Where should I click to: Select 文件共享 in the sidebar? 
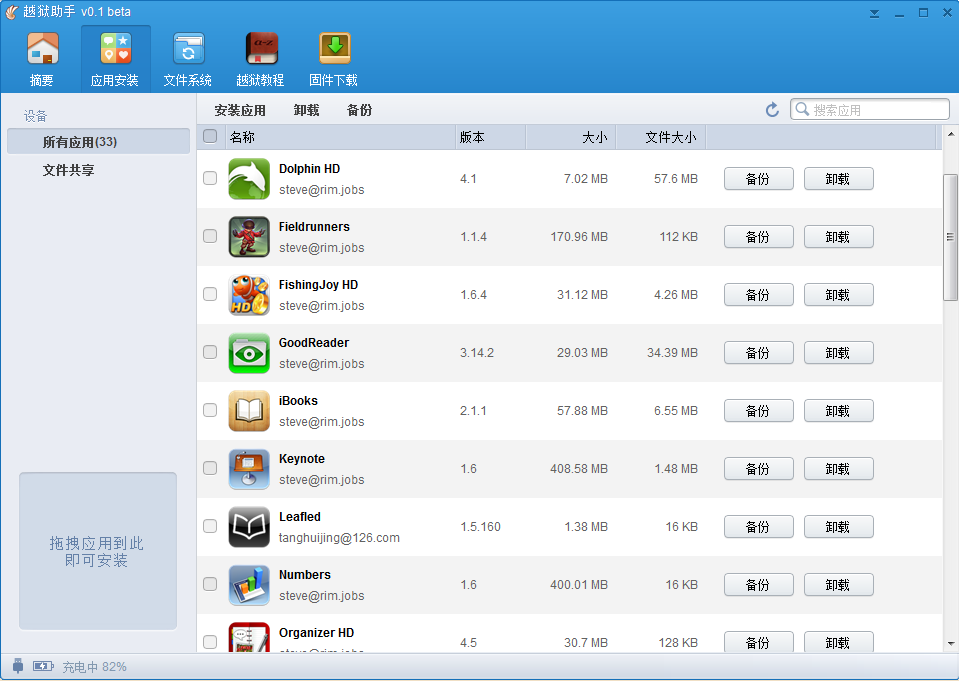point(68,171)
